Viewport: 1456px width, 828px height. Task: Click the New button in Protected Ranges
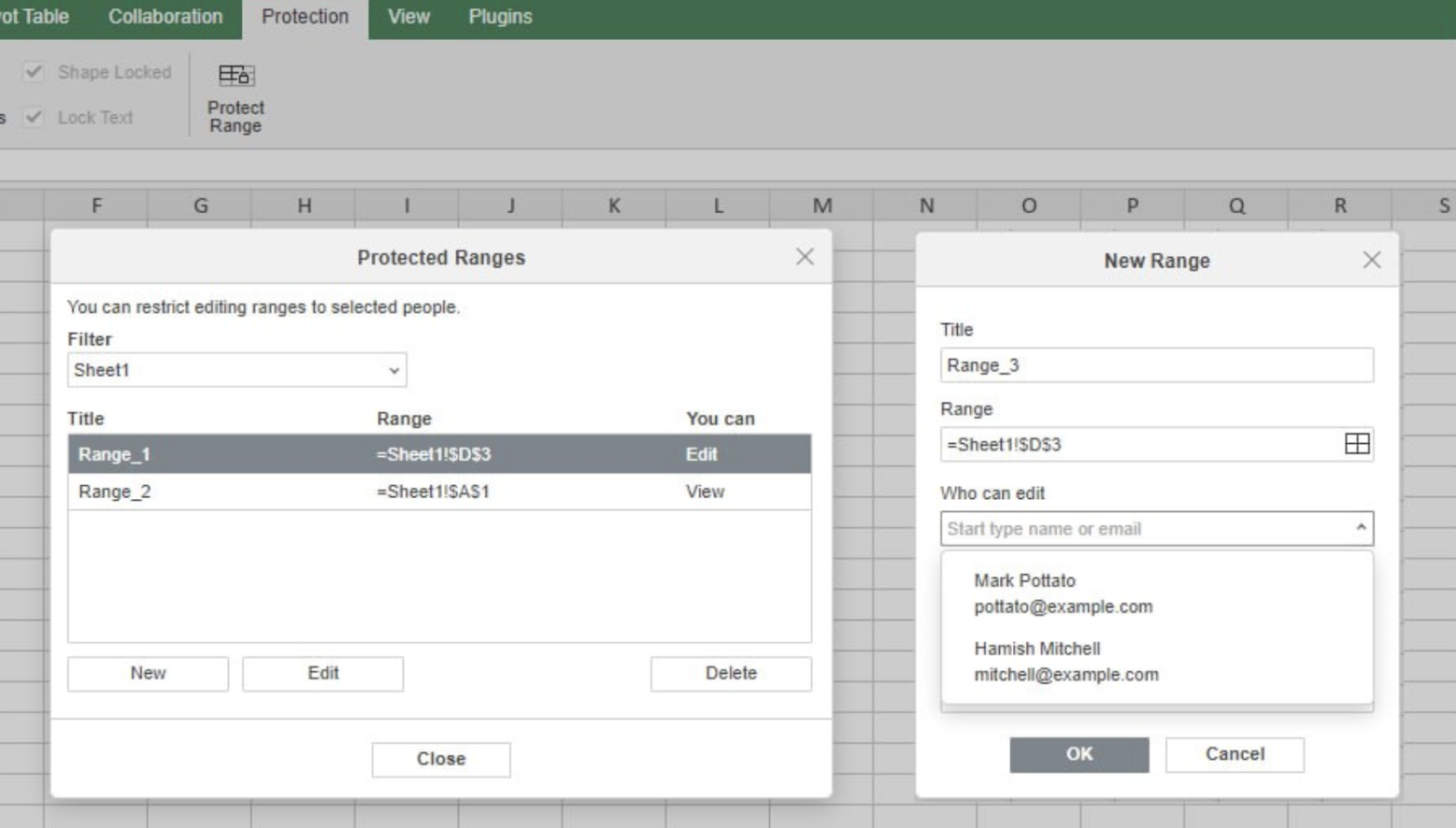coord(148,673)
